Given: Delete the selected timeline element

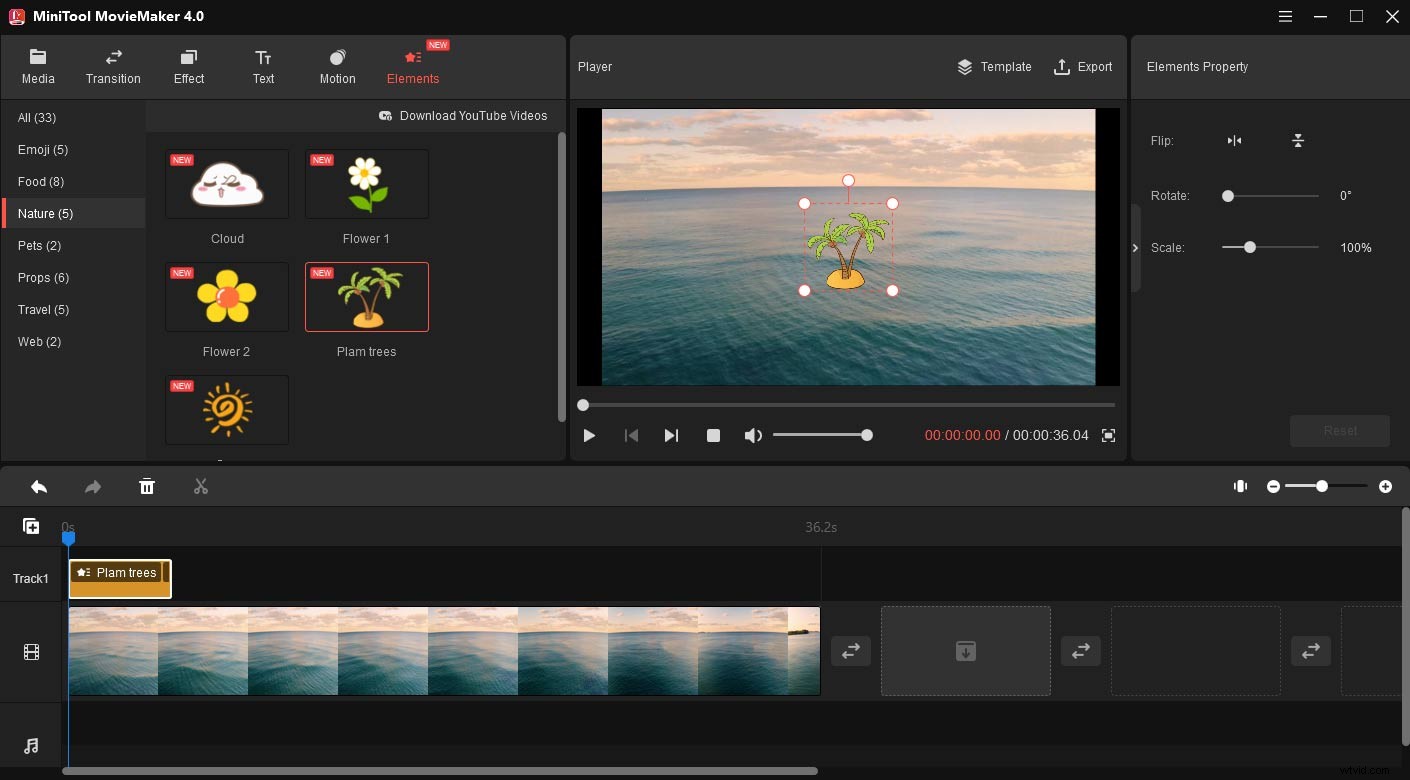Looking at the screenshot, I should click(x=146, y=486).
